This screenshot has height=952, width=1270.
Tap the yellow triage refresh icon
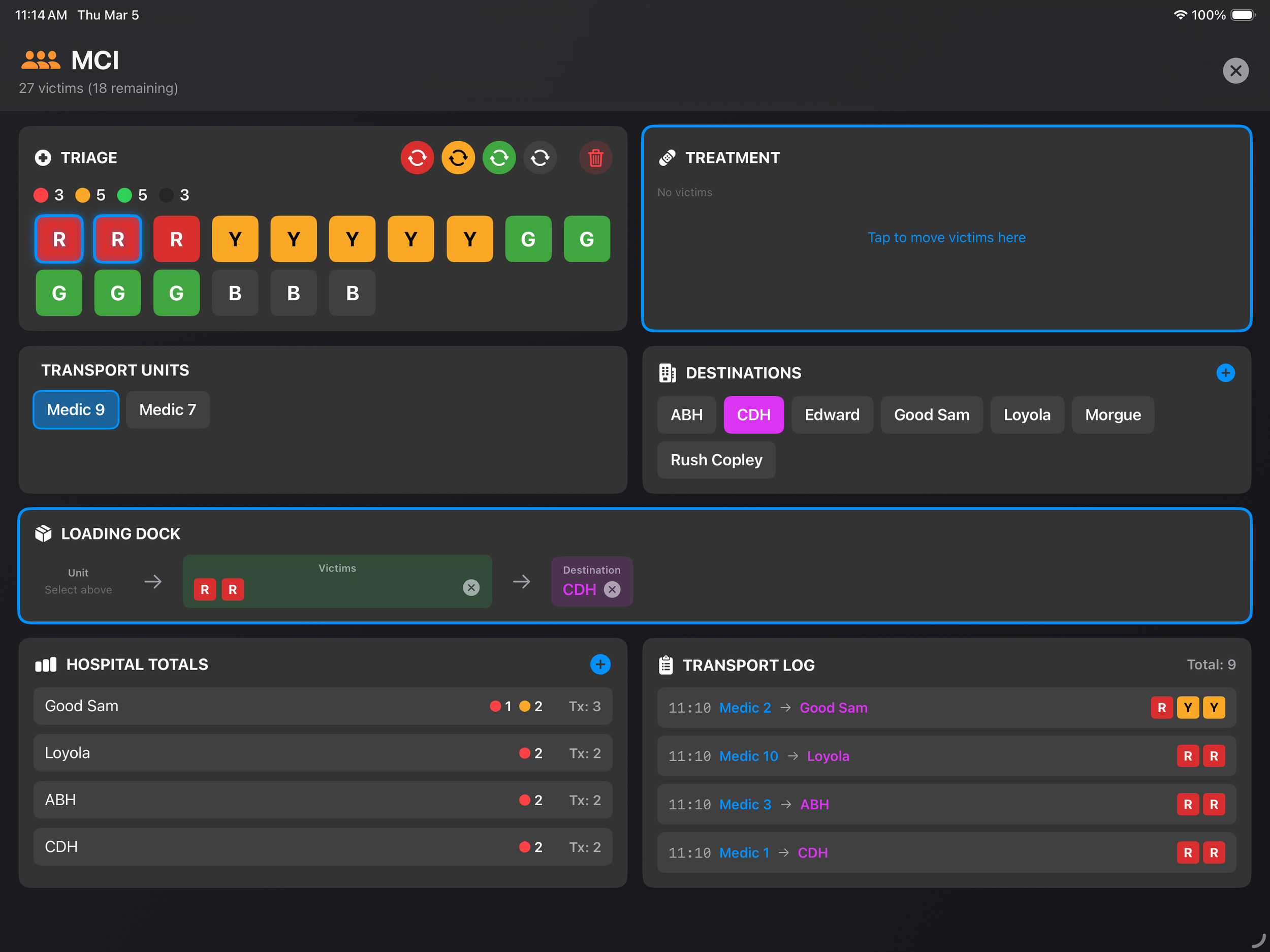click(x=458, y=157)
